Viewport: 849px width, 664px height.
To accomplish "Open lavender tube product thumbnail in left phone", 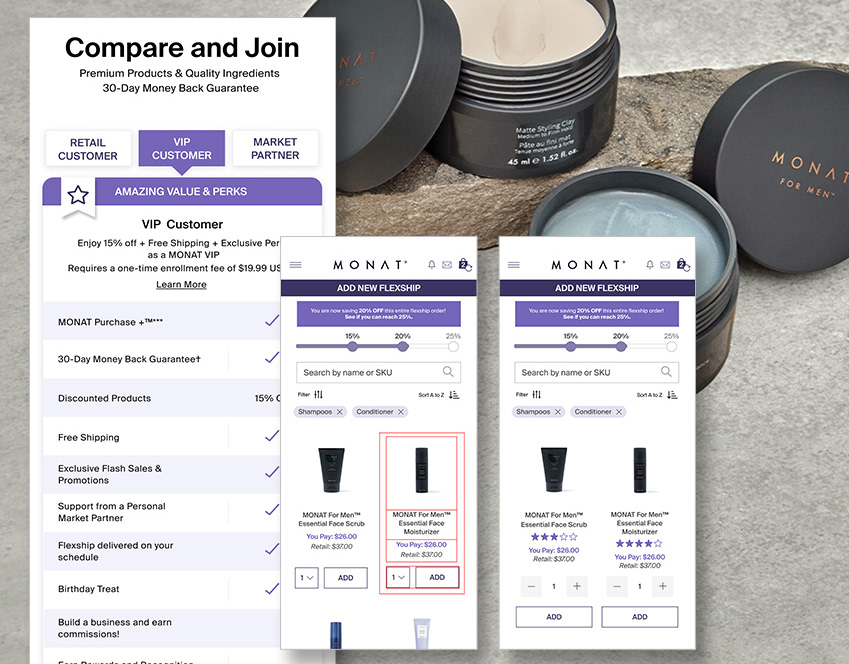I will (422, 634).
